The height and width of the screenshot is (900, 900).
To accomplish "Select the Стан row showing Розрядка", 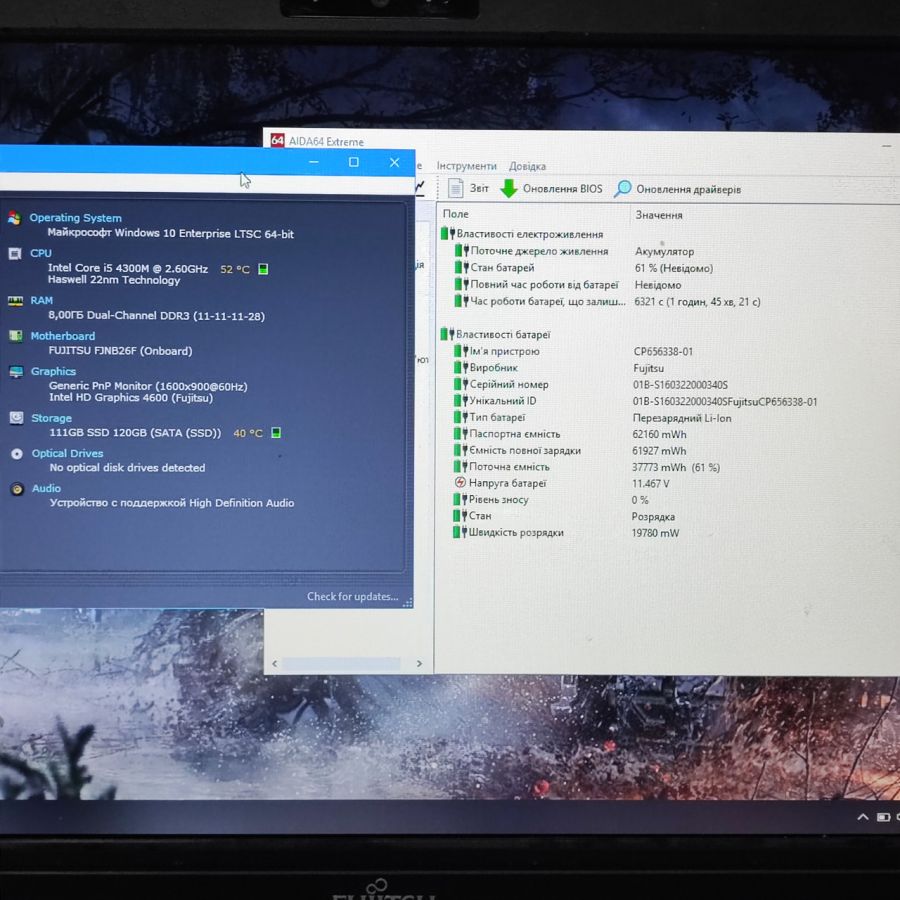I will pos(564,515).
